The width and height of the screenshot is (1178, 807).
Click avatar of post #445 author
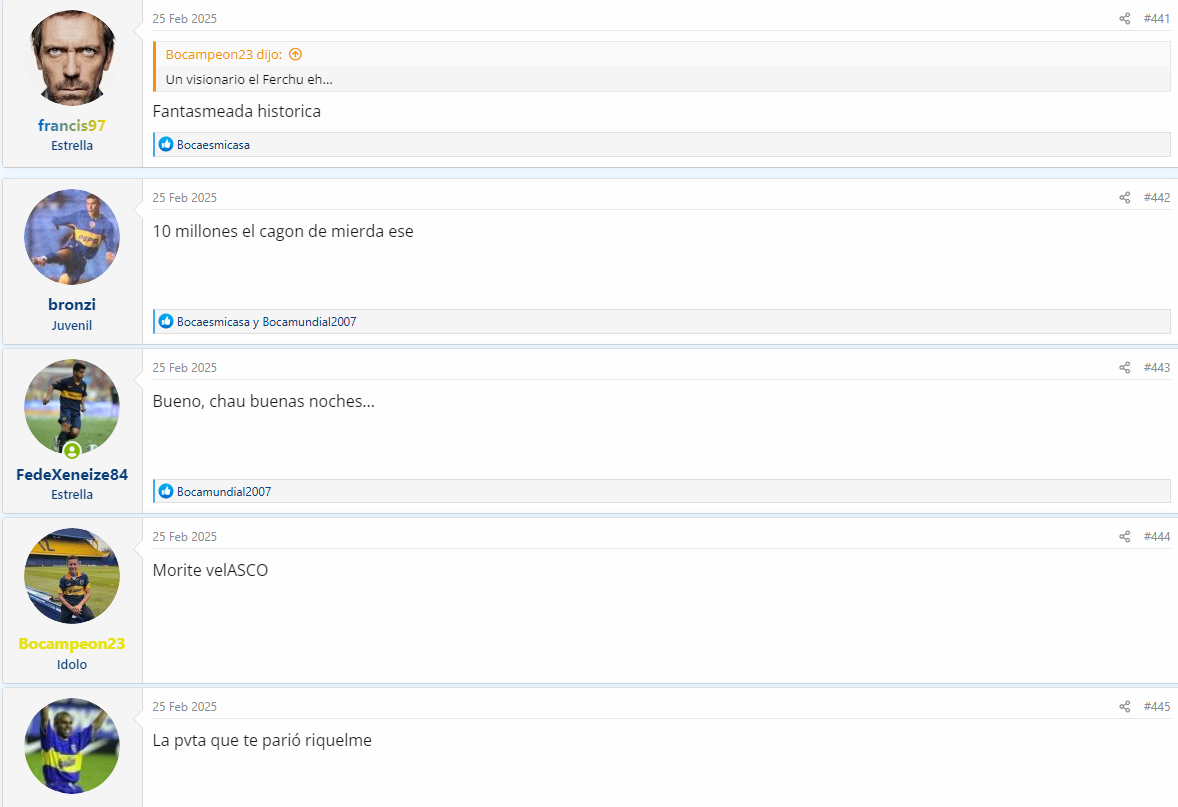(x=72, y=745)
